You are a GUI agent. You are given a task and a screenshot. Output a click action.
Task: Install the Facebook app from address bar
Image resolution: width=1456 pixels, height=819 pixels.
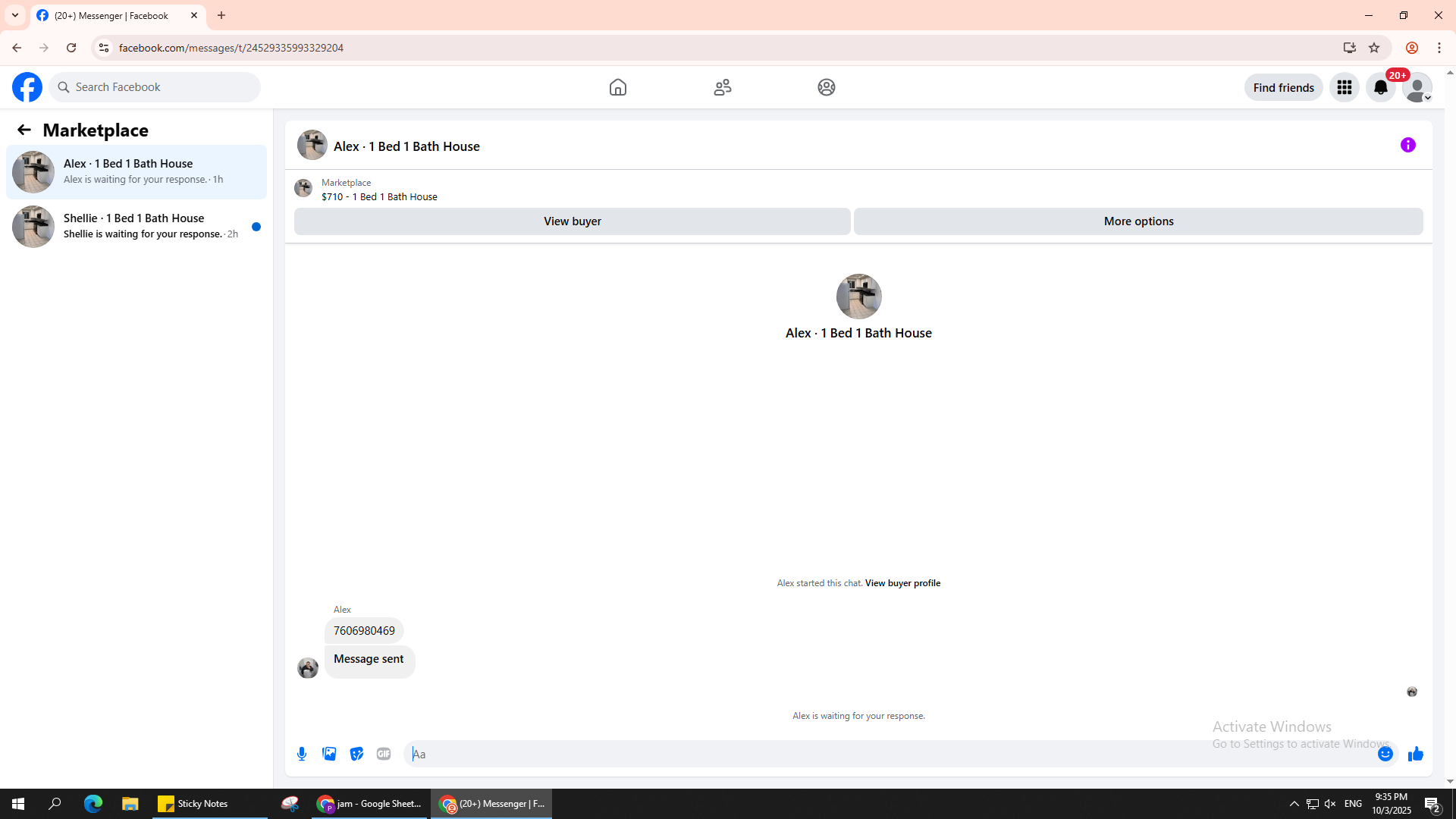pos(1350,48)
